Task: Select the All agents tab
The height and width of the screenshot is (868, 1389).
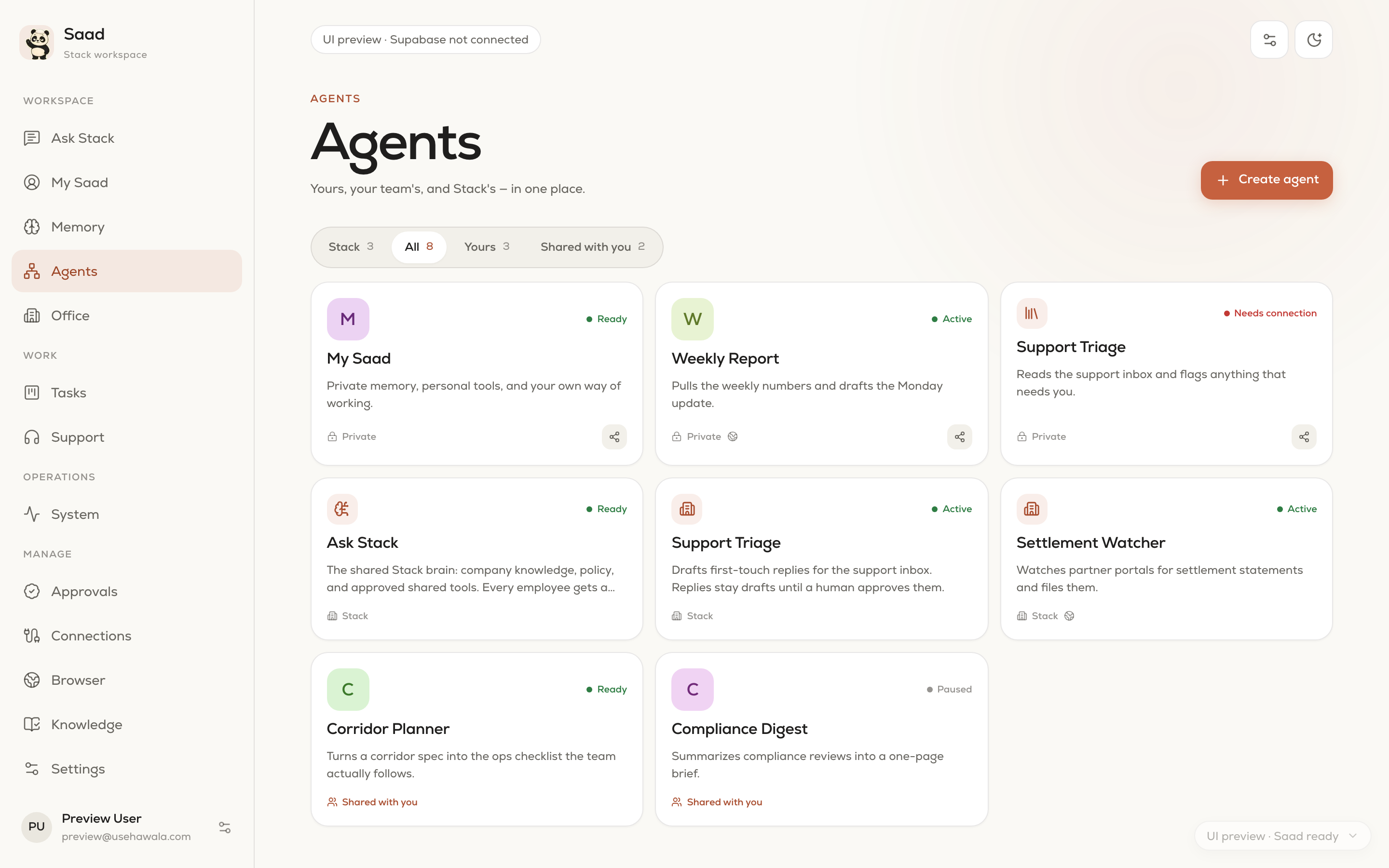Action: (x=419, y=247)
